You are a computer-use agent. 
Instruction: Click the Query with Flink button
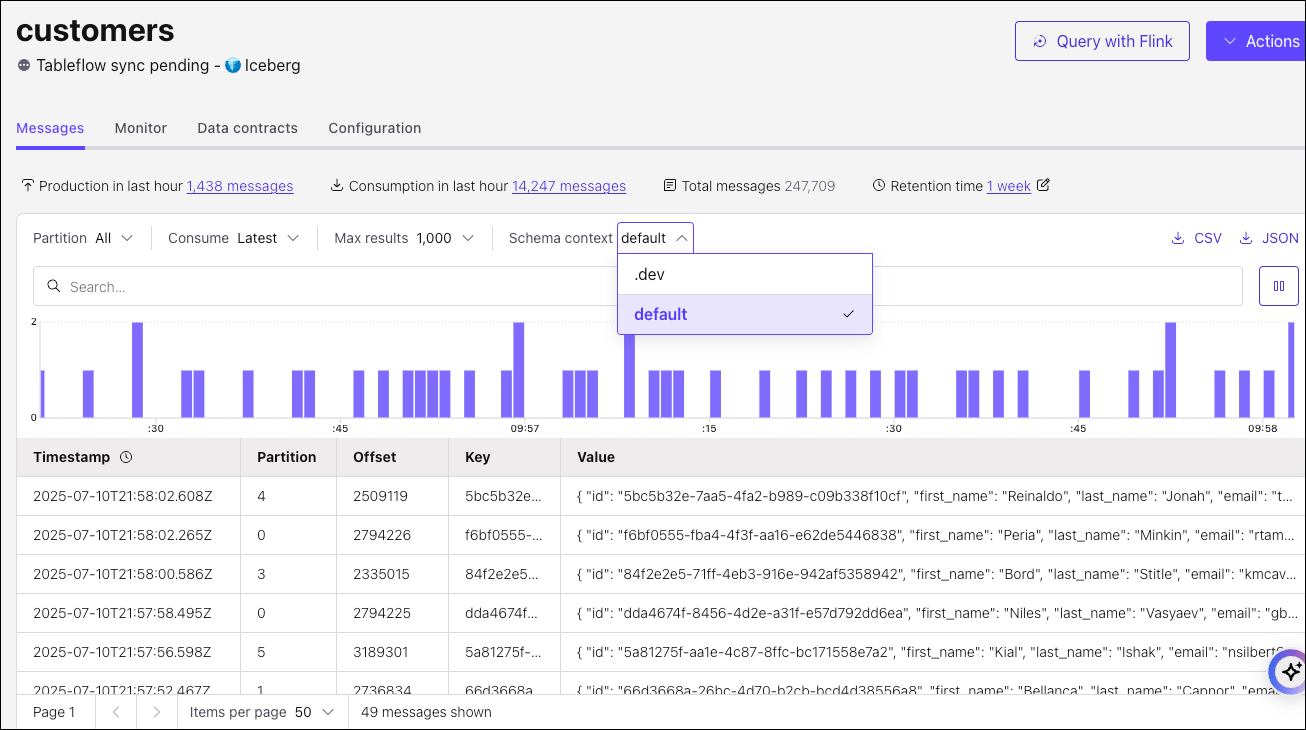[1102, 41]
